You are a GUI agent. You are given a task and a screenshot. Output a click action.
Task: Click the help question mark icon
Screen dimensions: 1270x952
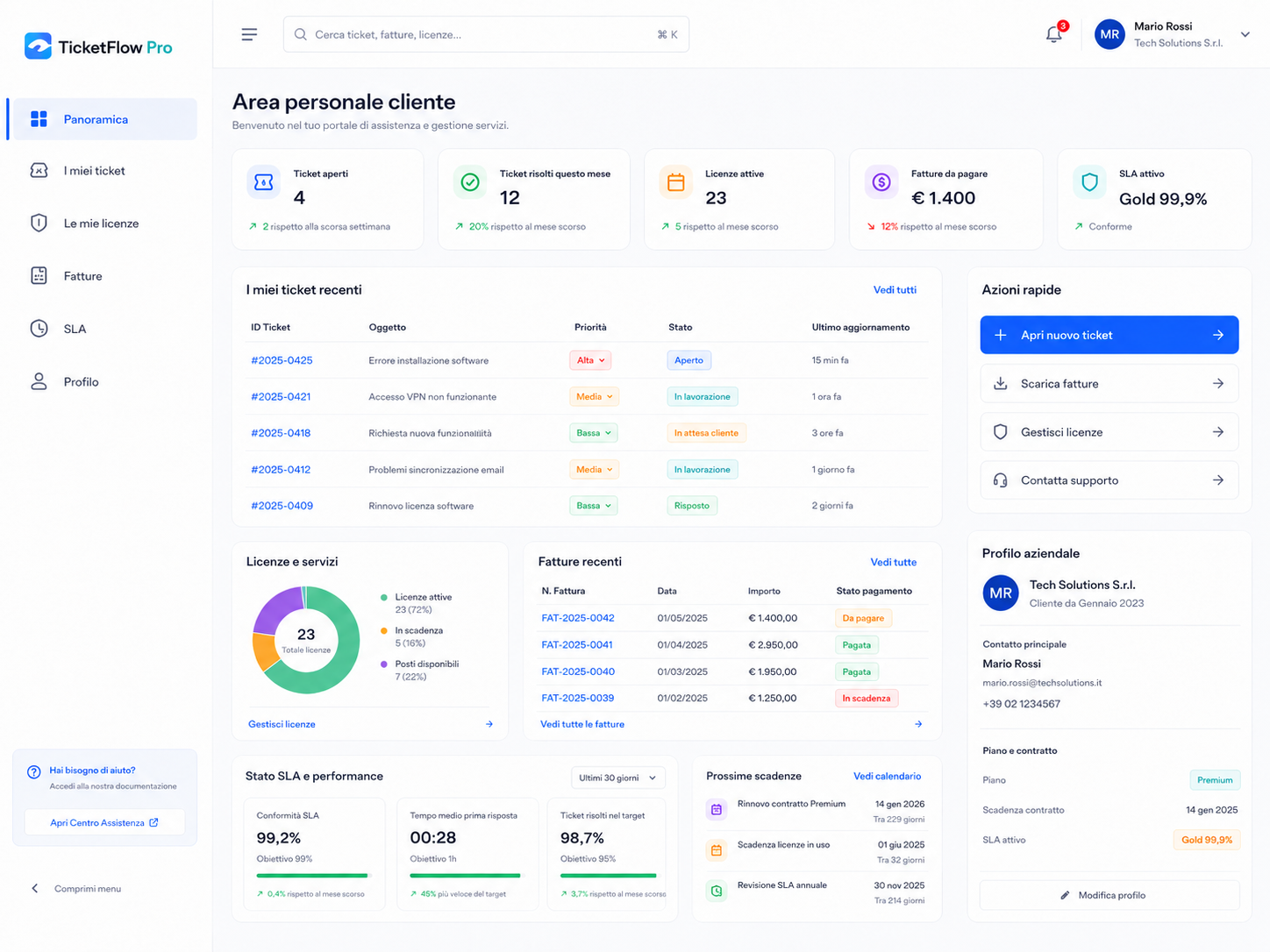tap(34, 772)
